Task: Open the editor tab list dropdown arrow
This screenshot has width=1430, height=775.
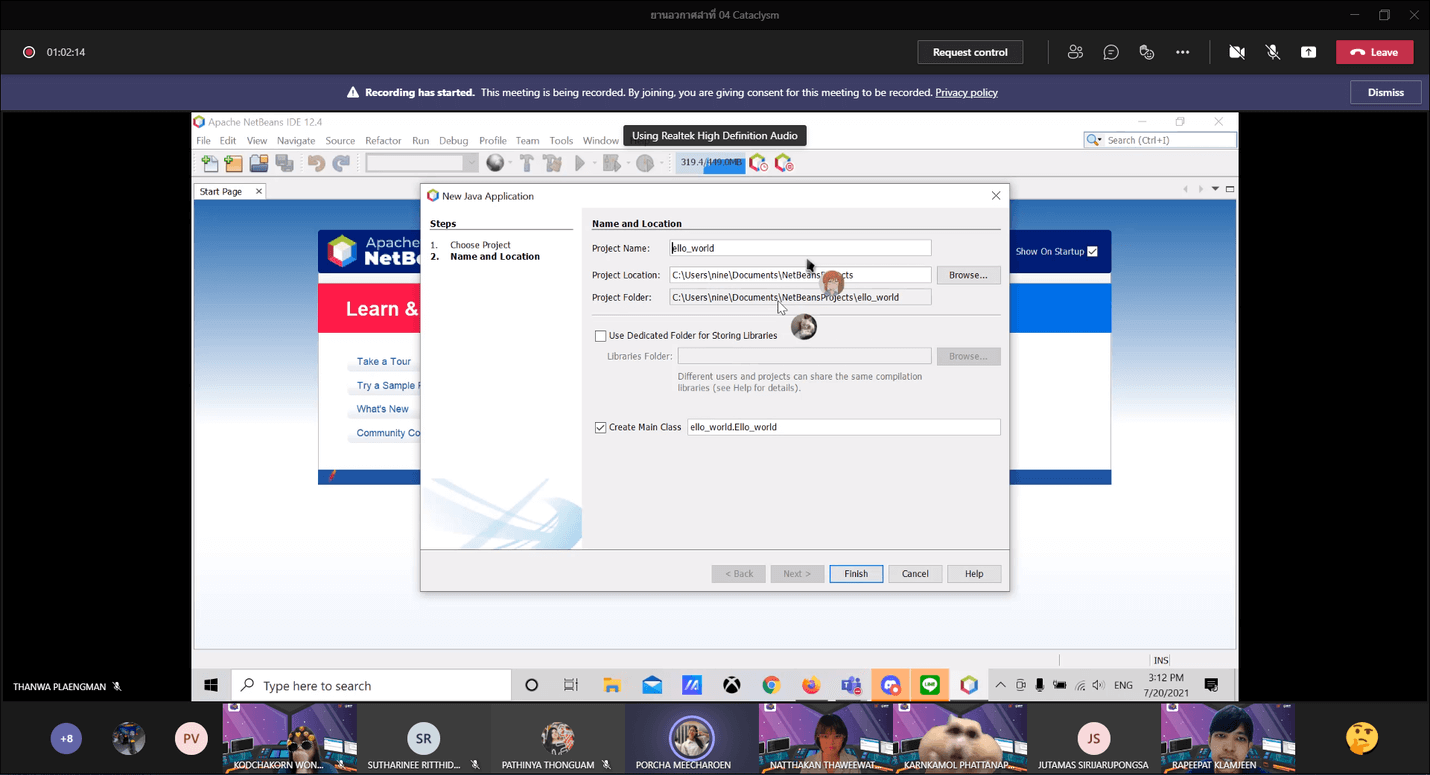Action: (x=1216, y=189)
